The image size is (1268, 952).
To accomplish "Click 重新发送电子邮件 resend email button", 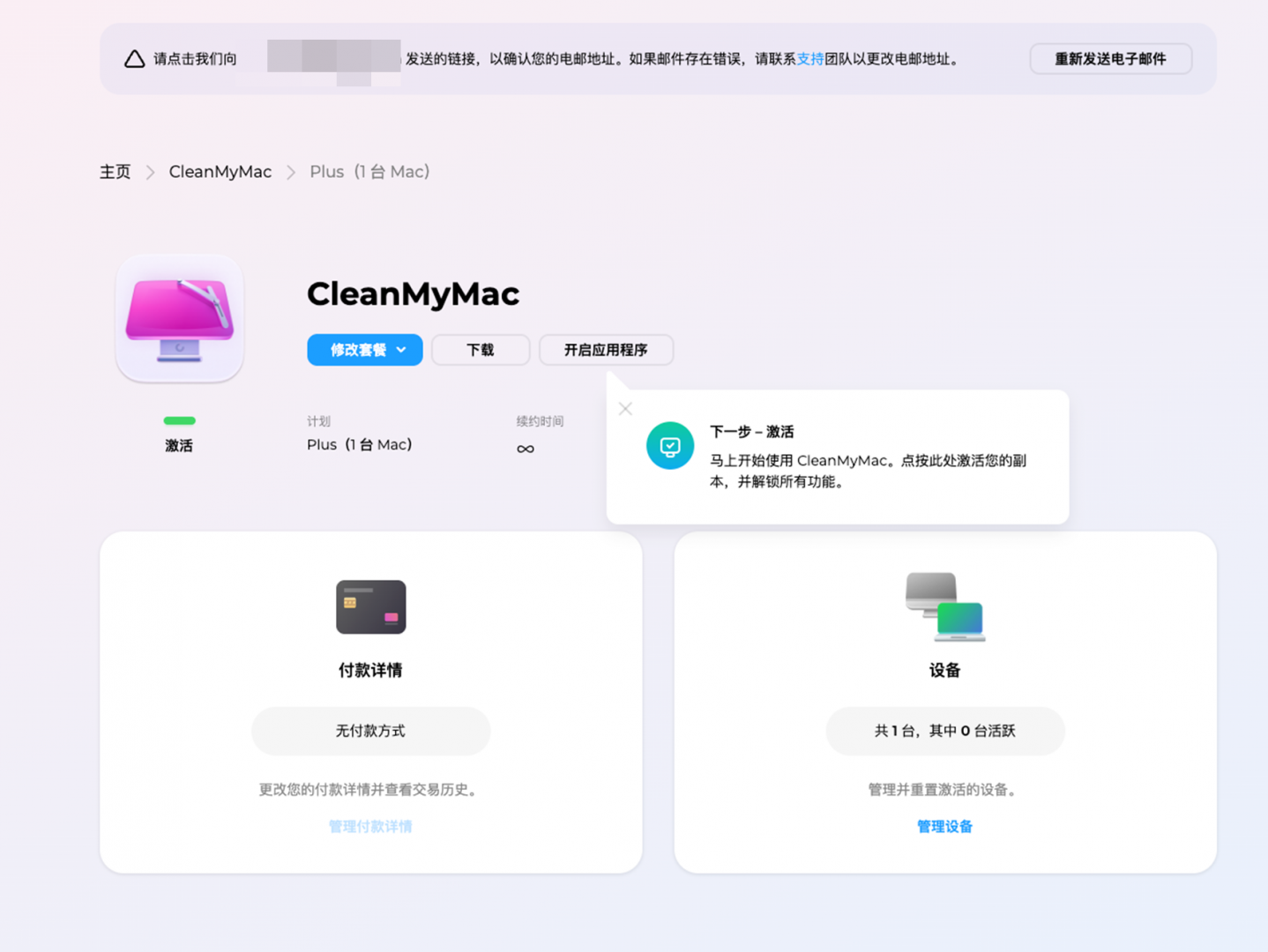I will pyautogui.click(x=1111, y=59).
